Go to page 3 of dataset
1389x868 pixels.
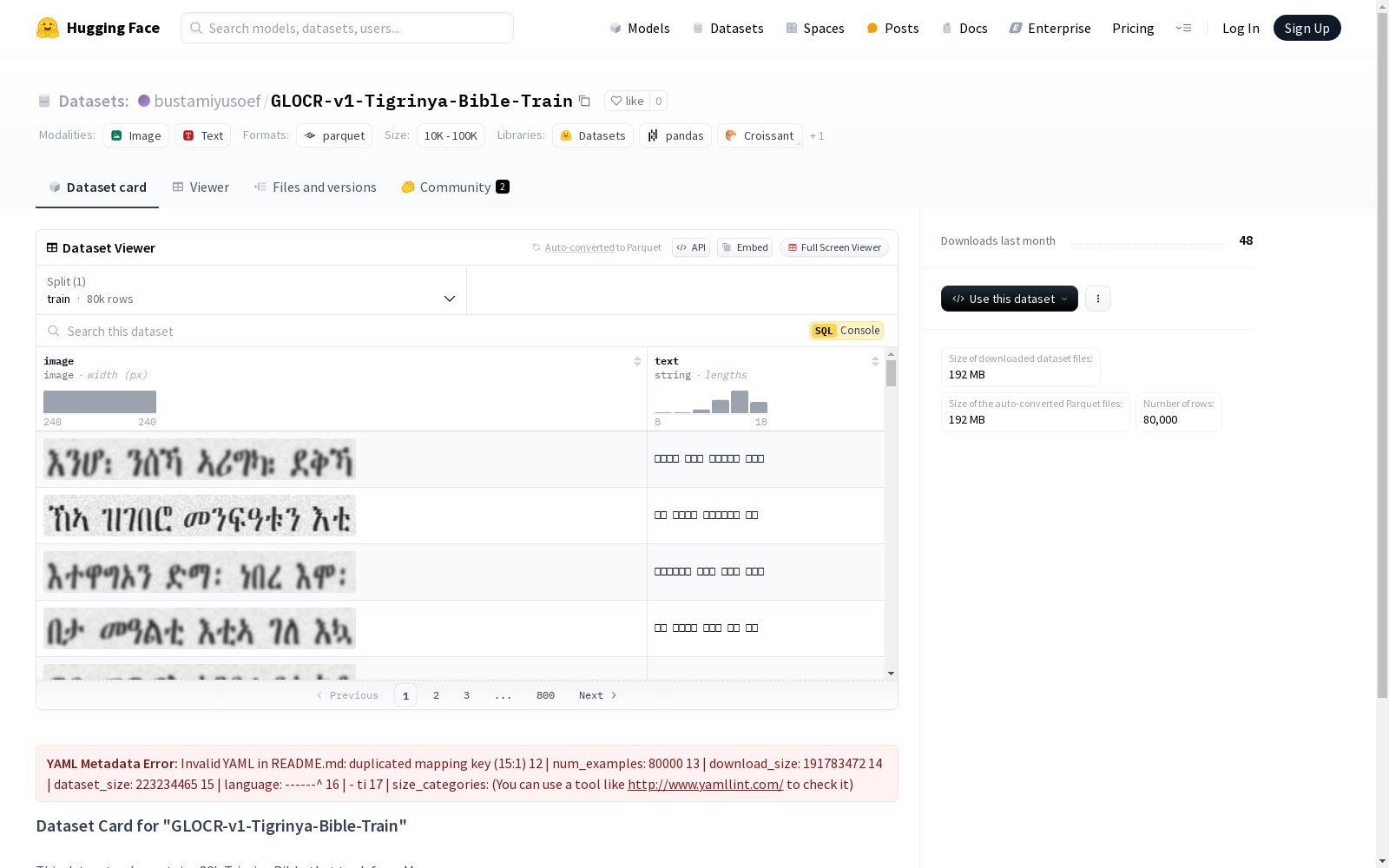466,695
